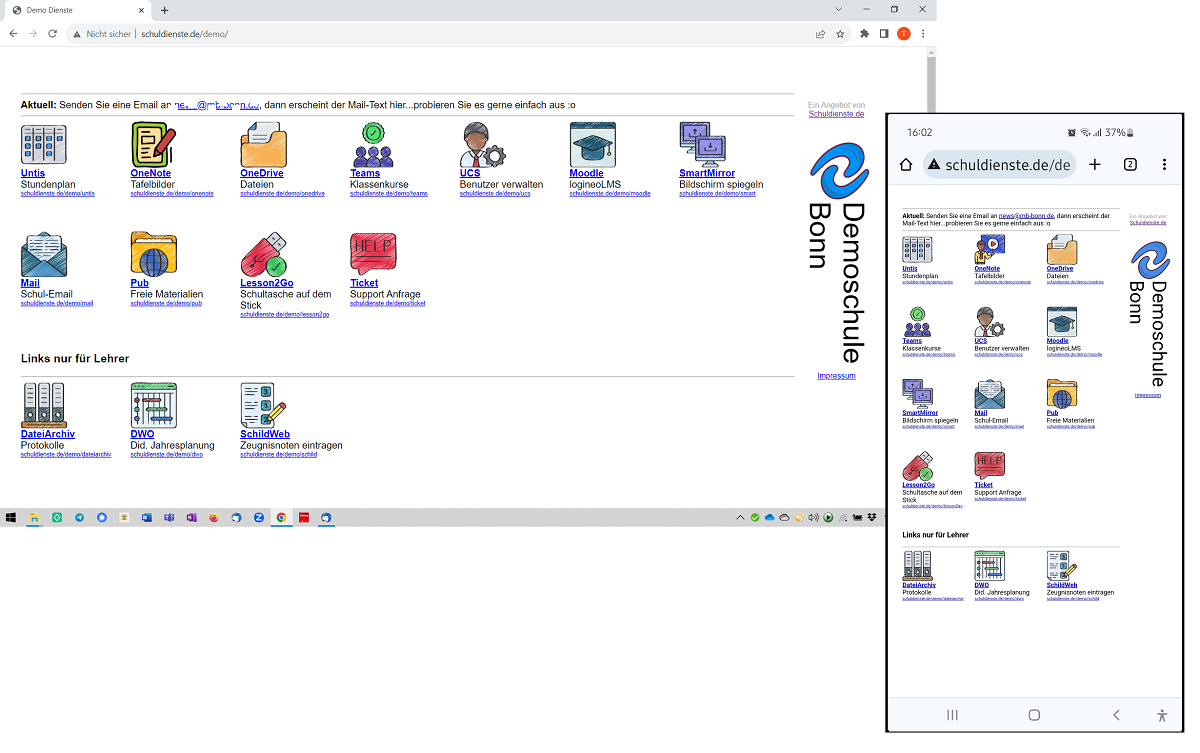Click the DateiArchiv link

click(x=47, y=435)
